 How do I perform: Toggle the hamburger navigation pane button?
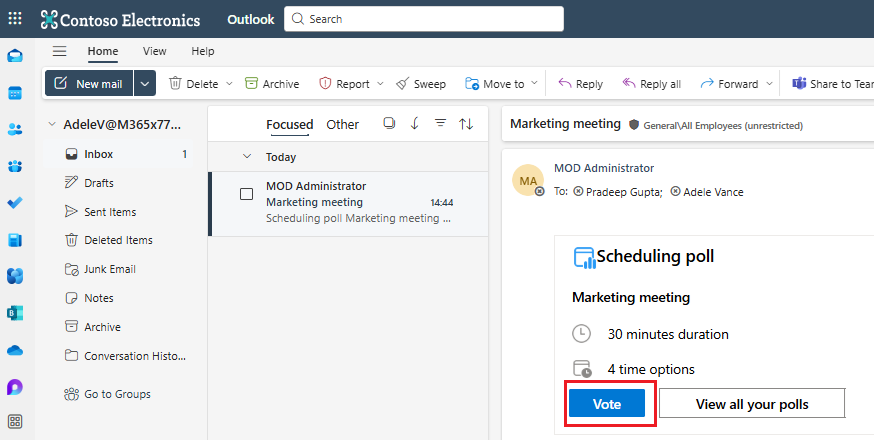[60, 51]
